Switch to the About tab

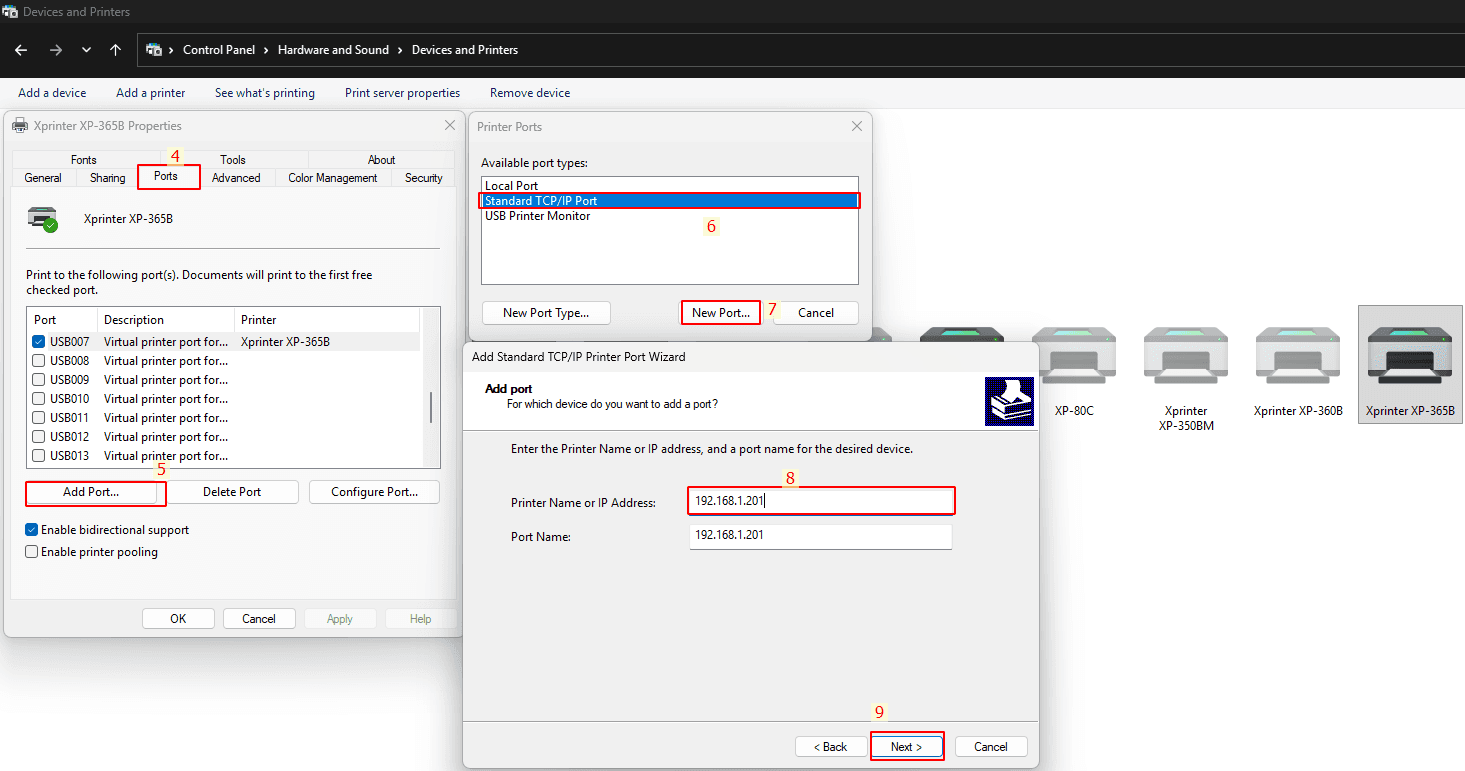(x=381, y=160)
